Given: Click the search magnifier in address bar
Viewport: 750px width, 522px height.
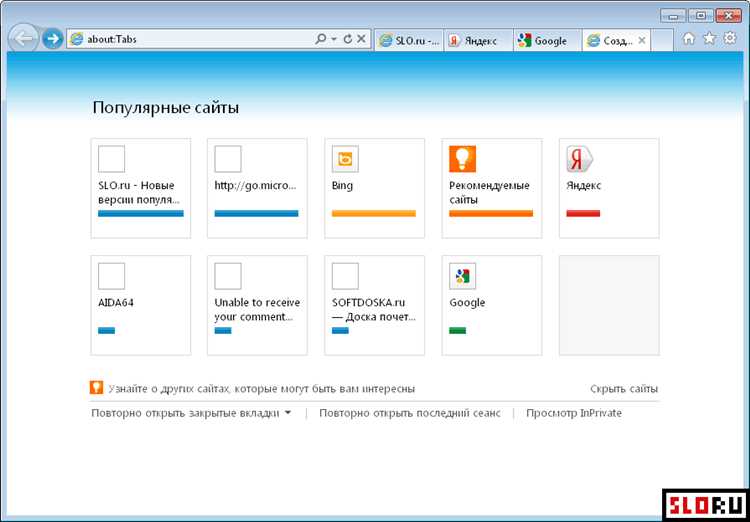Looking at the screenshot, I should click(321, 40).
